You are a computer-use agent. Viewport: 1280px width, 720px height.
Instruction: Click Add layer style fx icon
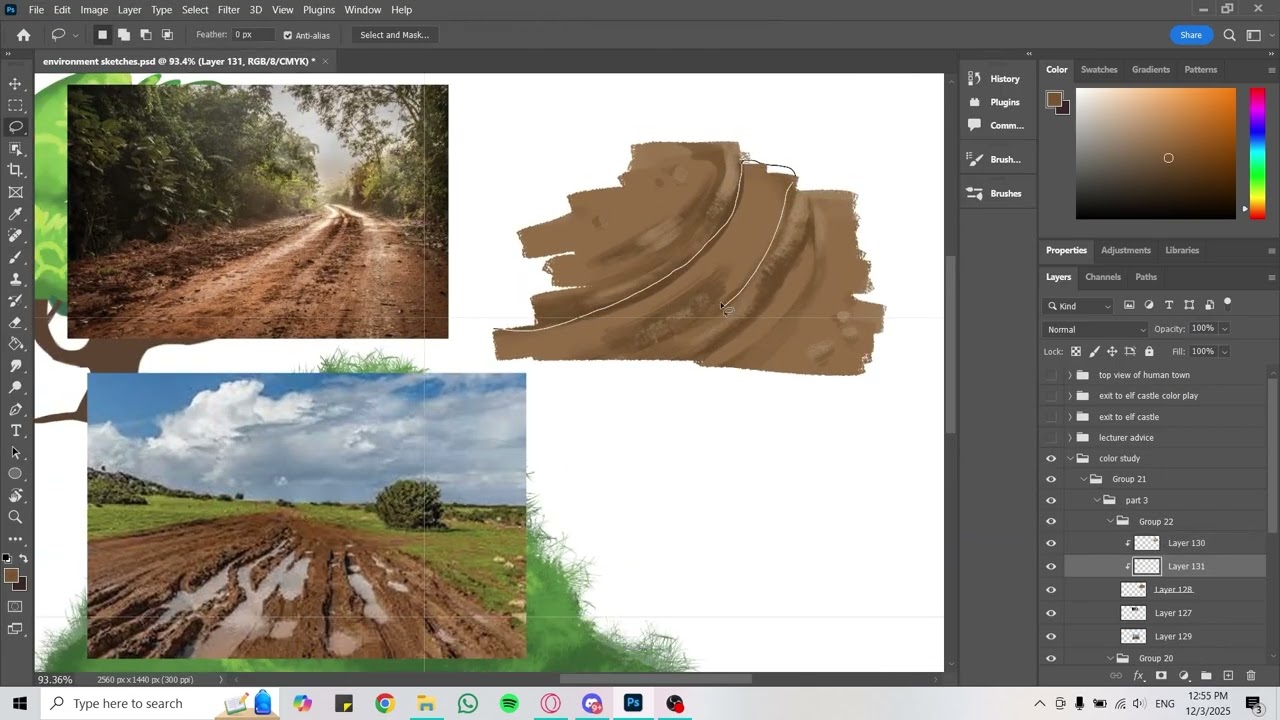click(x=1139, y=676)
